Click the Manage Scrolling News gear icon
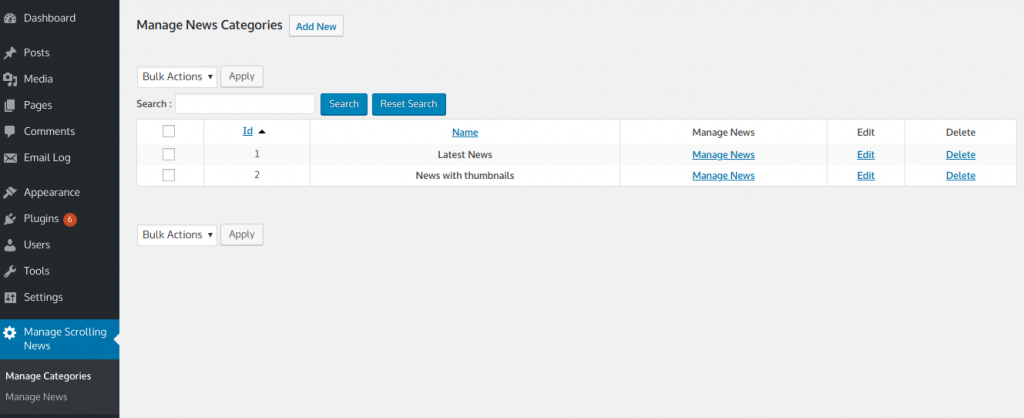 click(10, 332)
